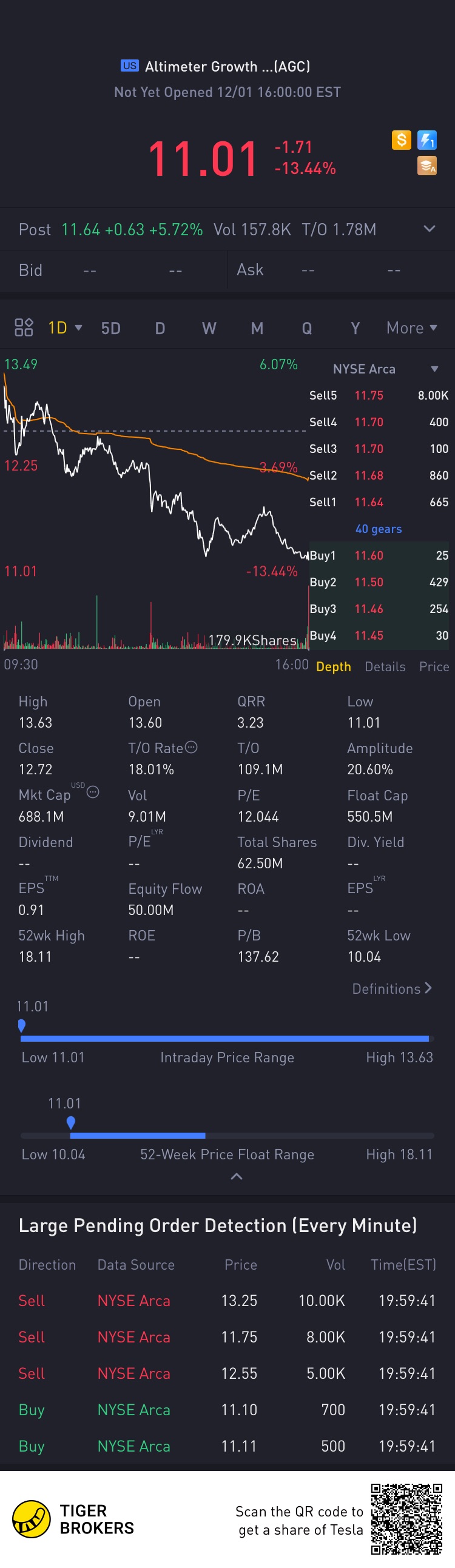Select the Sell3 11.70 100 order row
This screenshot has width=455, height=1568.
pyautogui.click(x=379, y=449)
